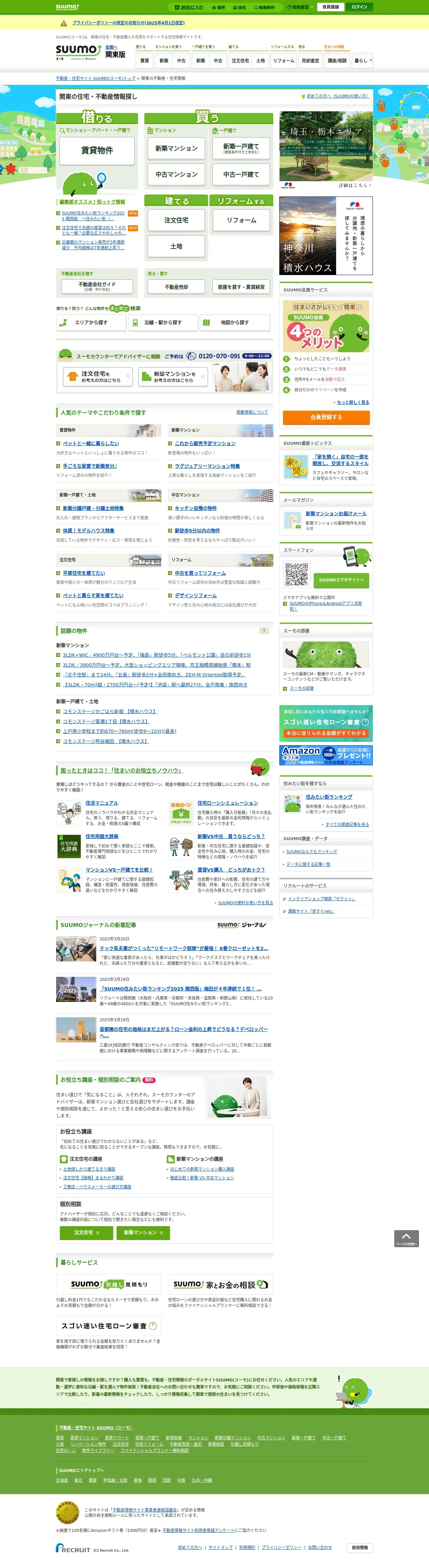Expand the 閲覧履歴 history dropdown

[301, 7]
